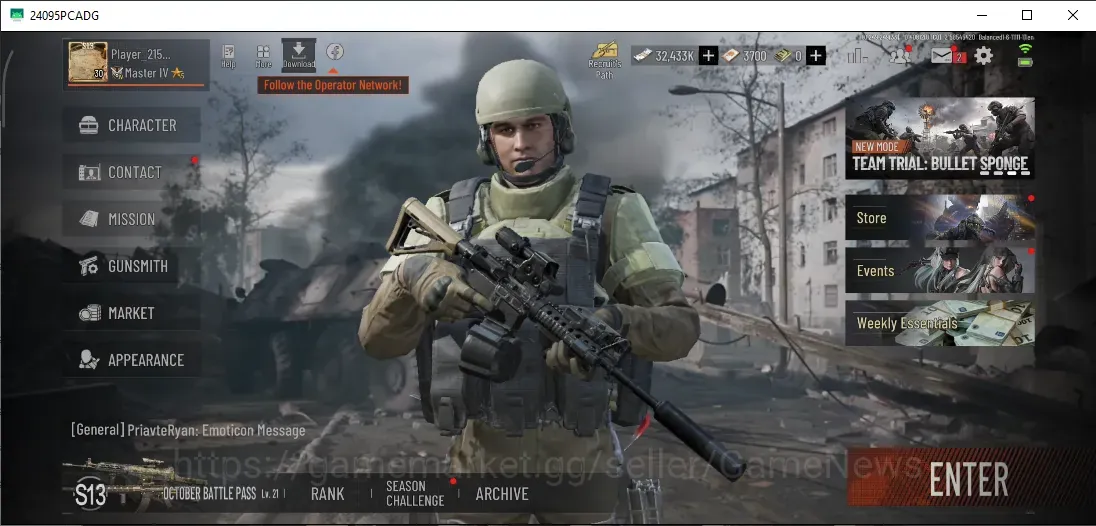This screenshot has height=526, width=1096.
Task: Open the Store panel
Action: [x=939, y=217]
